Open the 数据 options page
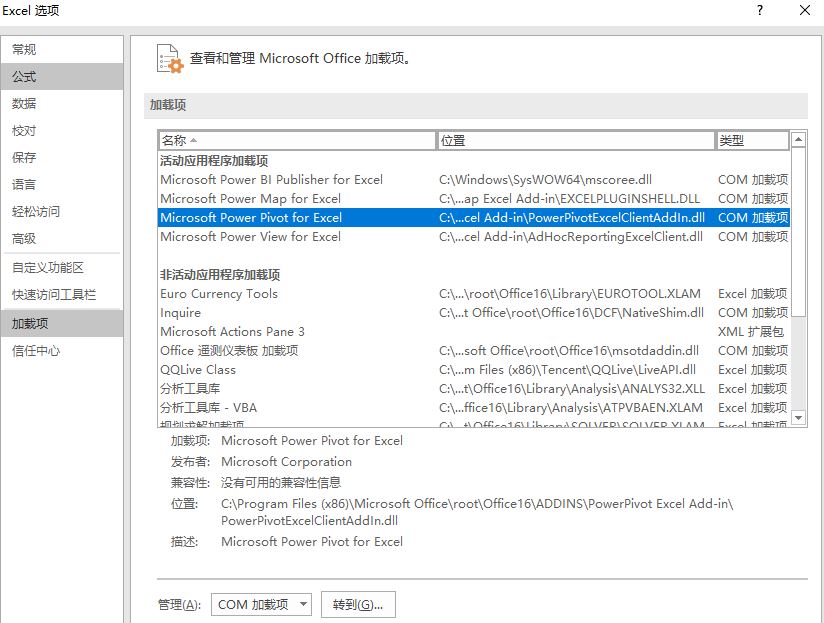Viewport: 824px width, 623px height. (62, 103)
